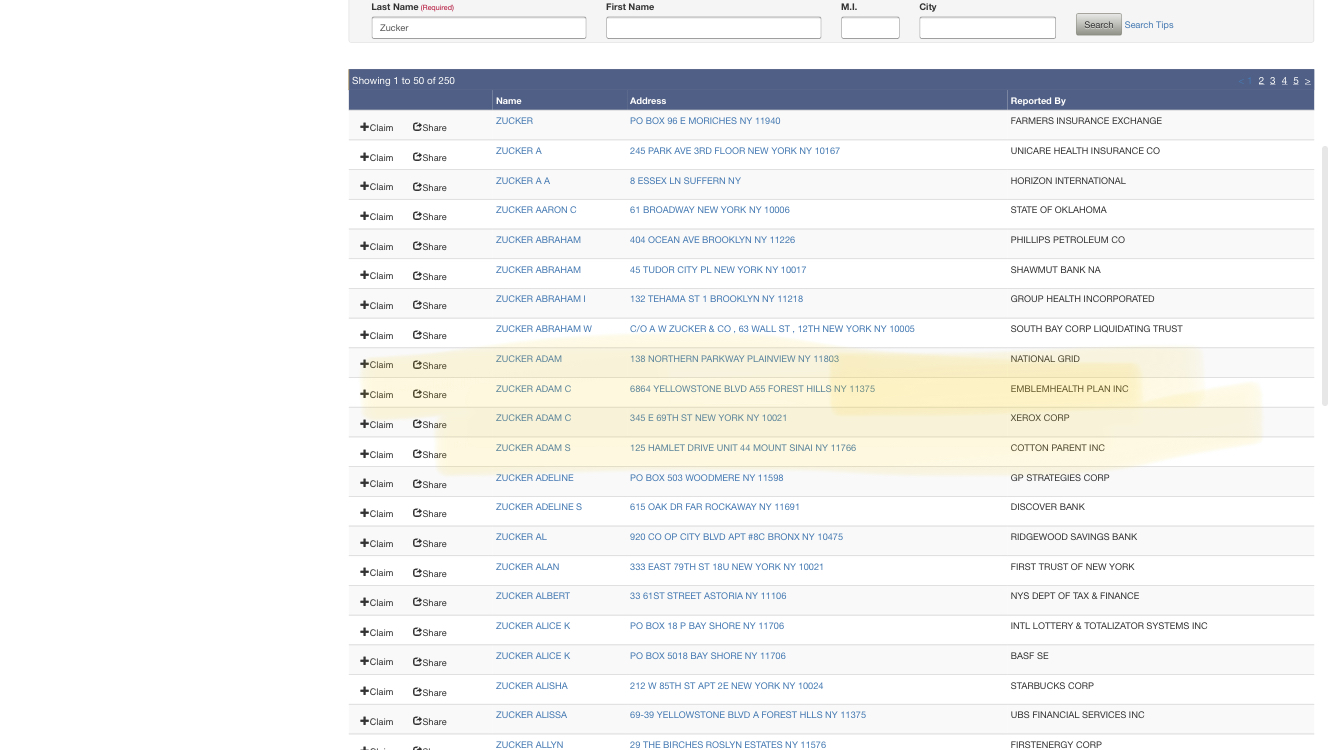Open ZUCKER ADAM S name link
This screenshot has width=1333, height=750.
coord(533,448)
